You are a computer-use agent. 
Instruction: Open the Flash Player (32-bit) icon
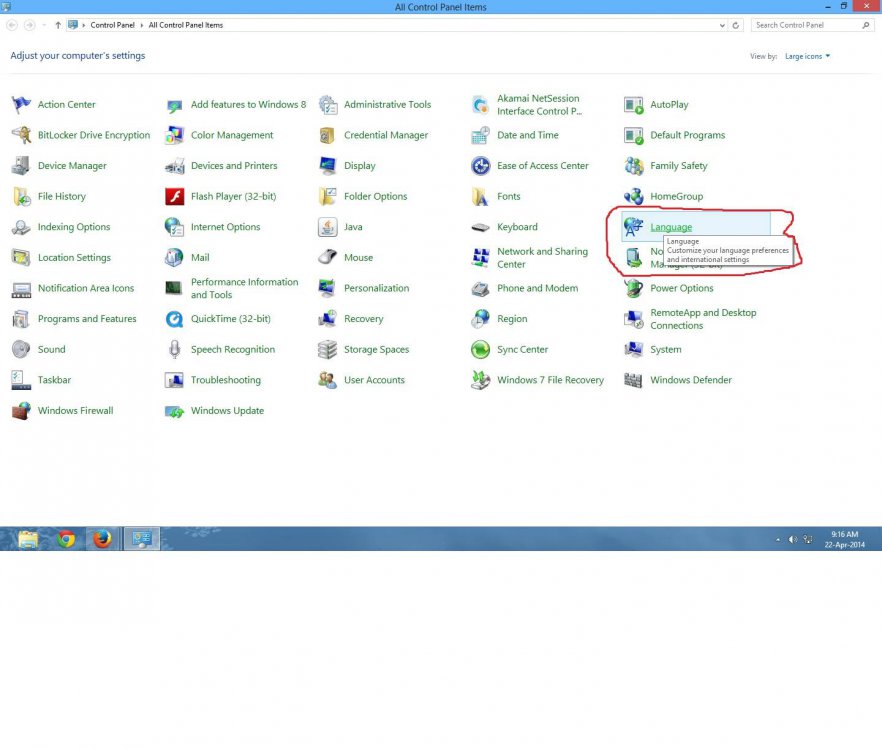(x=174, y=197)
